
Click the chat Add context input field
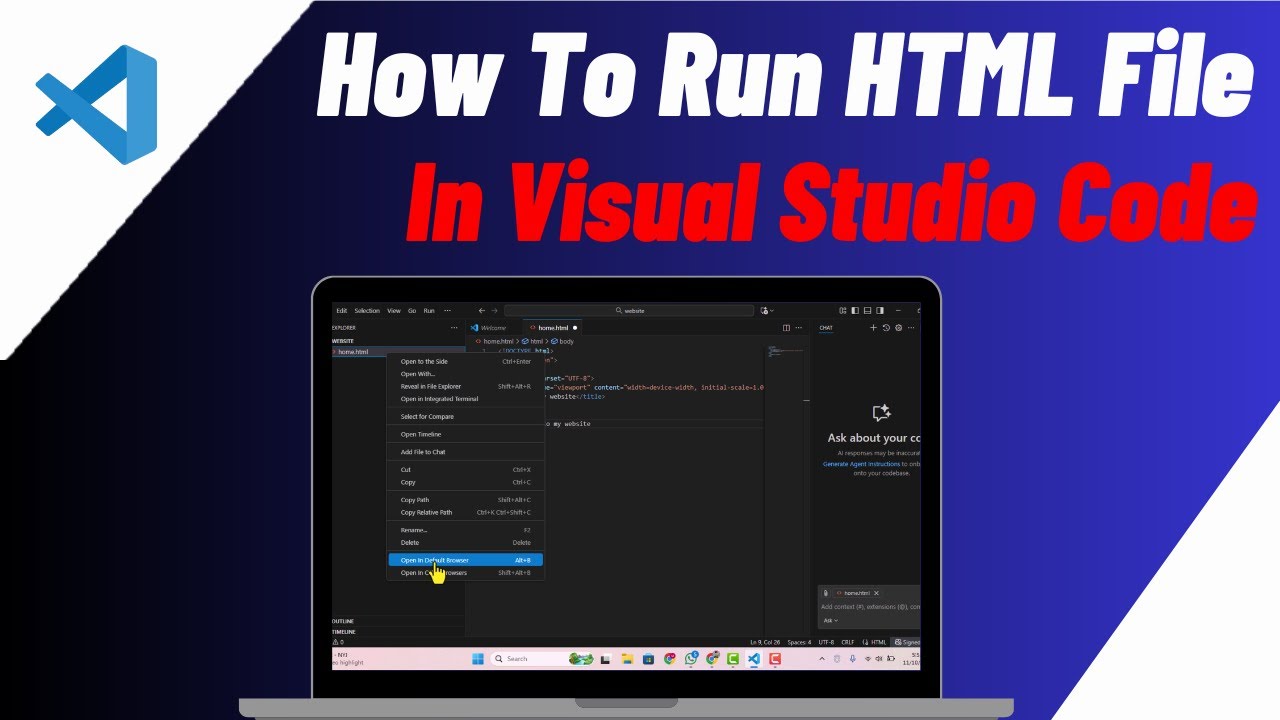point(870,607)
